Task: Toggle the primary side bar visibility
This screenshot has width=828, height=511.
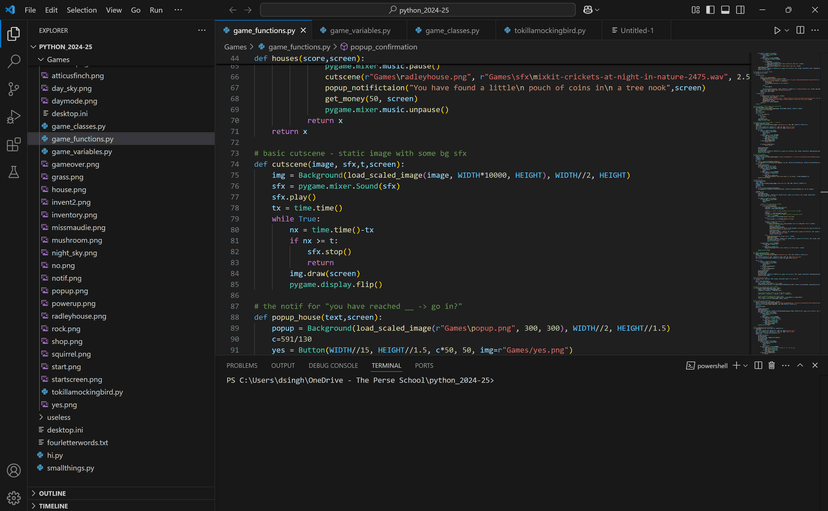Action: click(x=710, y=10)
